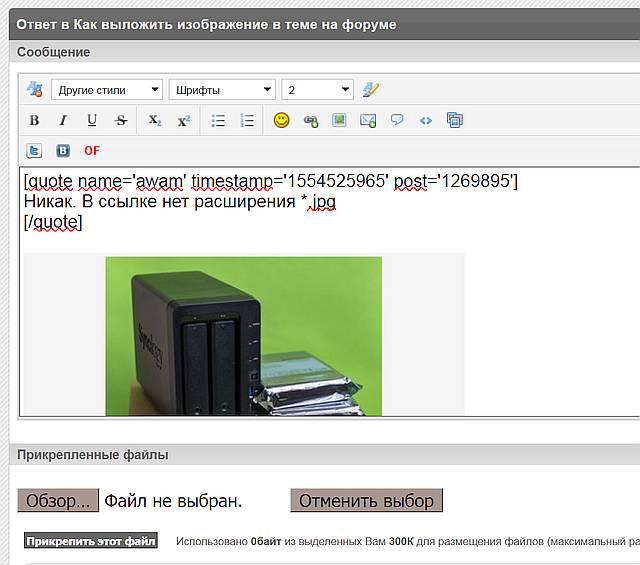Open the smiley emoticon picker
Viewport: 640px width, 565px height.
click(x=282, y=120)
